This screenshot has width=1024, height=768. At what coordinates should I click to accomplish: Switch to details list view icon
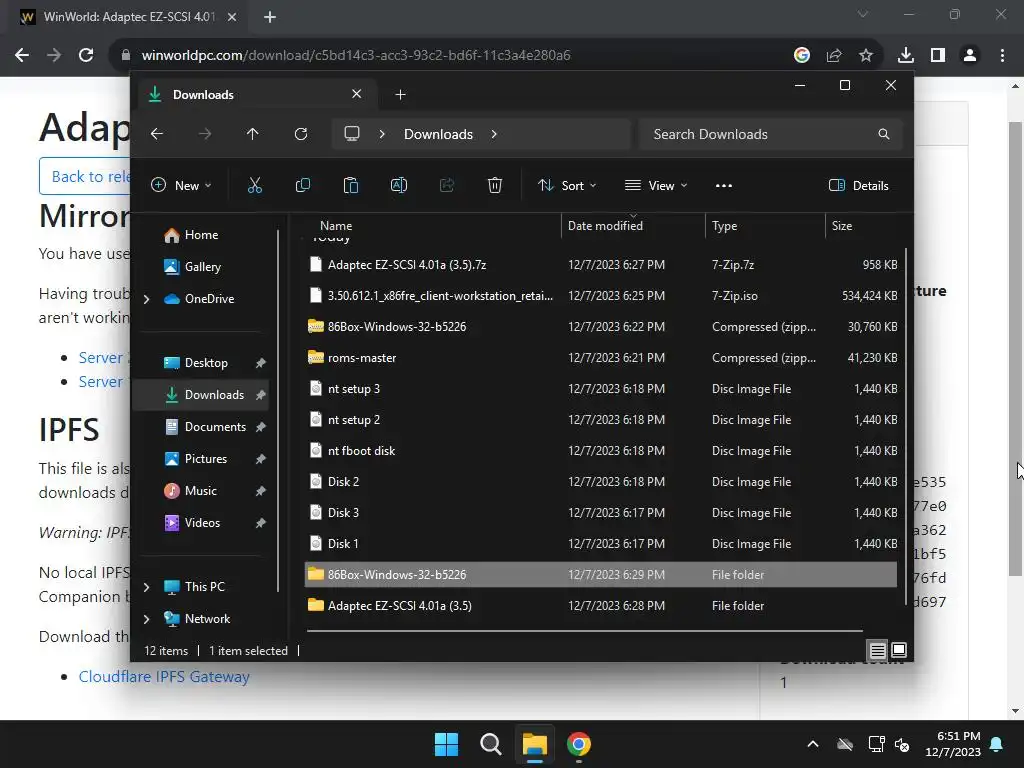pos(878,650)
